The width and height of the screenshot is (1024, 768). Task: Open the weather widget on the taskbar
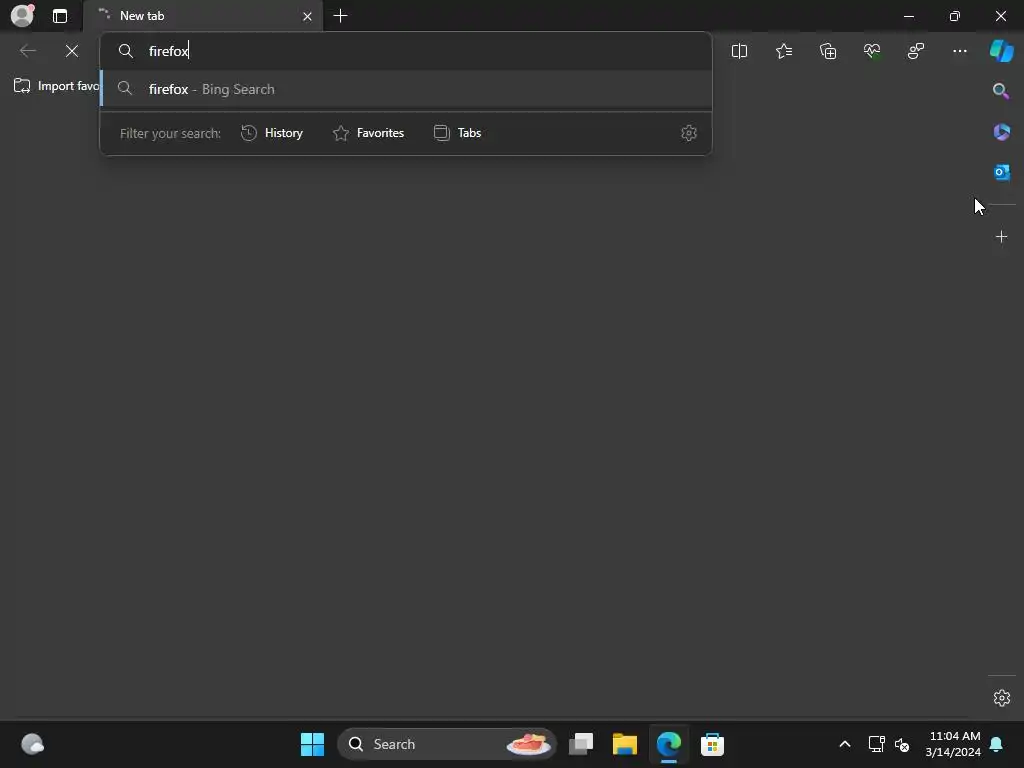32,744
